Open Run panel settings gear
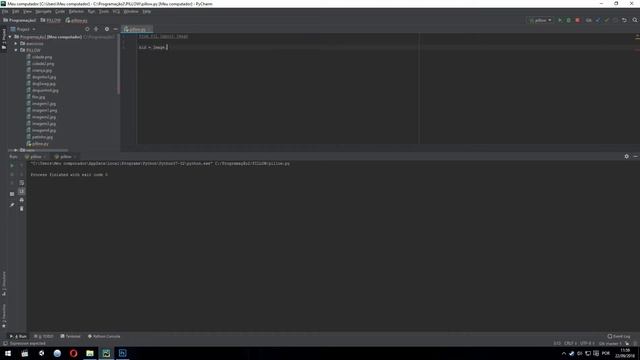Image resolution: width=640 pixels, height=360 pixels. click(627, 156)
